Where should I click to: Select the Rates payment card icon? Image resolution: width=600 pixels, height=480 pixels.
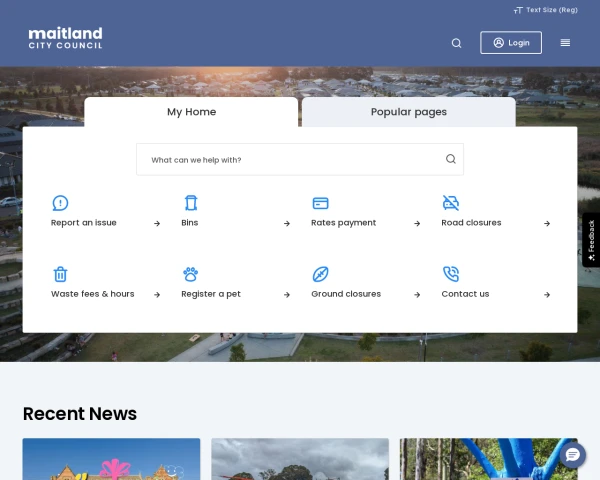pyautogui.click(x=320, y=203)
